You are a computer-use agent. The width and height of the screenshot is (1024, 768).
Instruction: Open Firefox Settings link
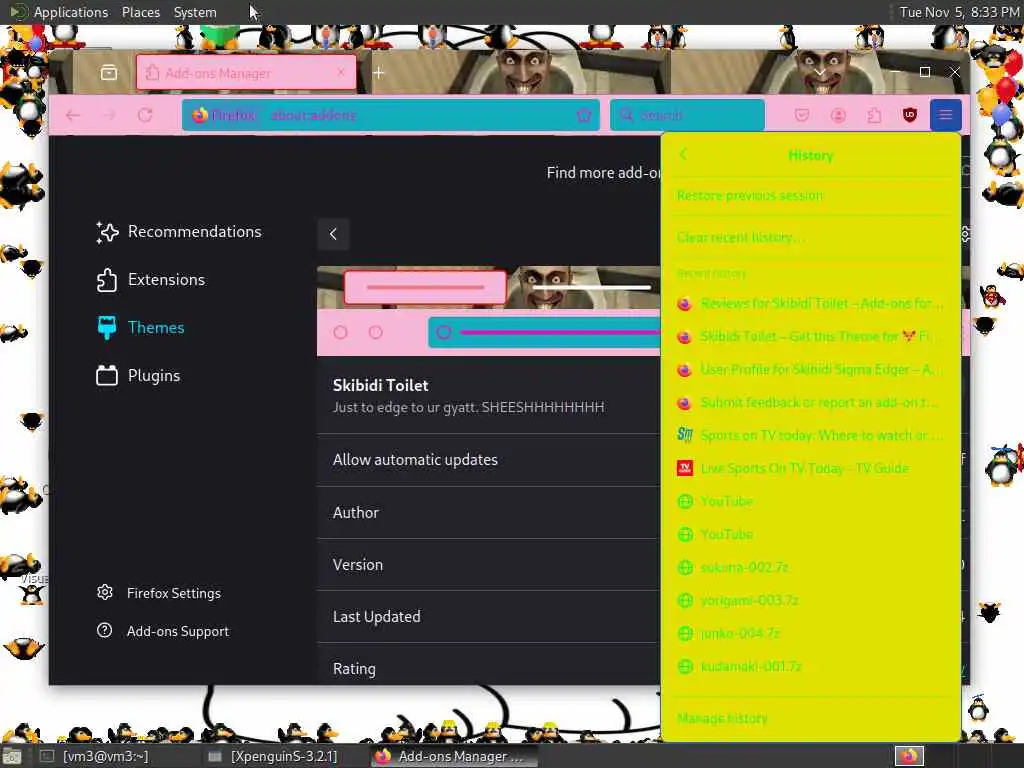174,594
